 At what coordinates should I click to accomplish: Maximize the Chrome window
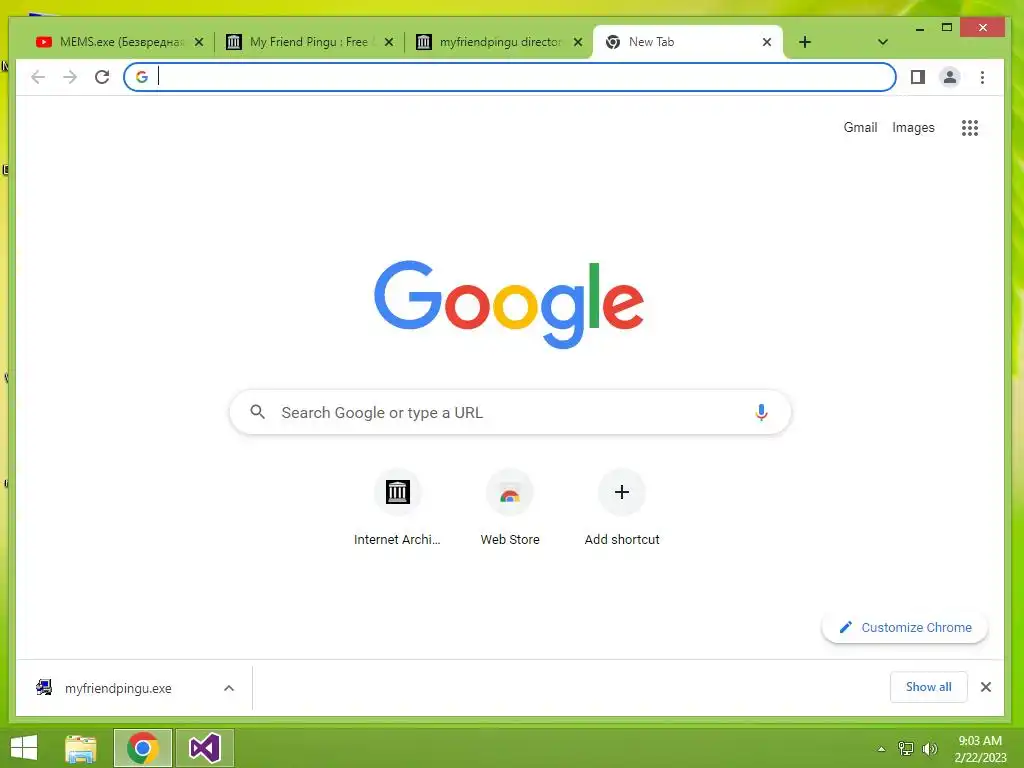pyautogui.click(x=946, y=27)
